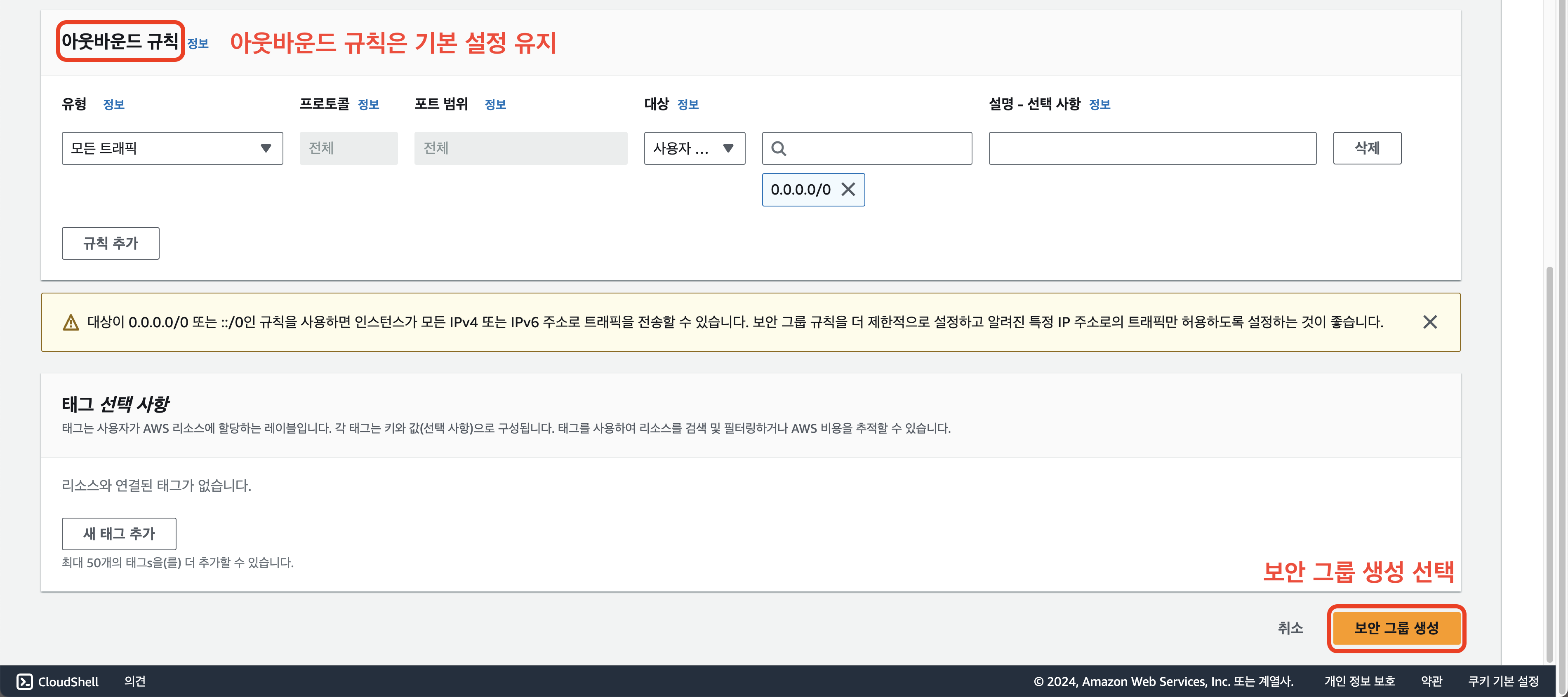
Task: Open 정보 link next to 아웃바운드 규칙
Action: tap(198, 44)
